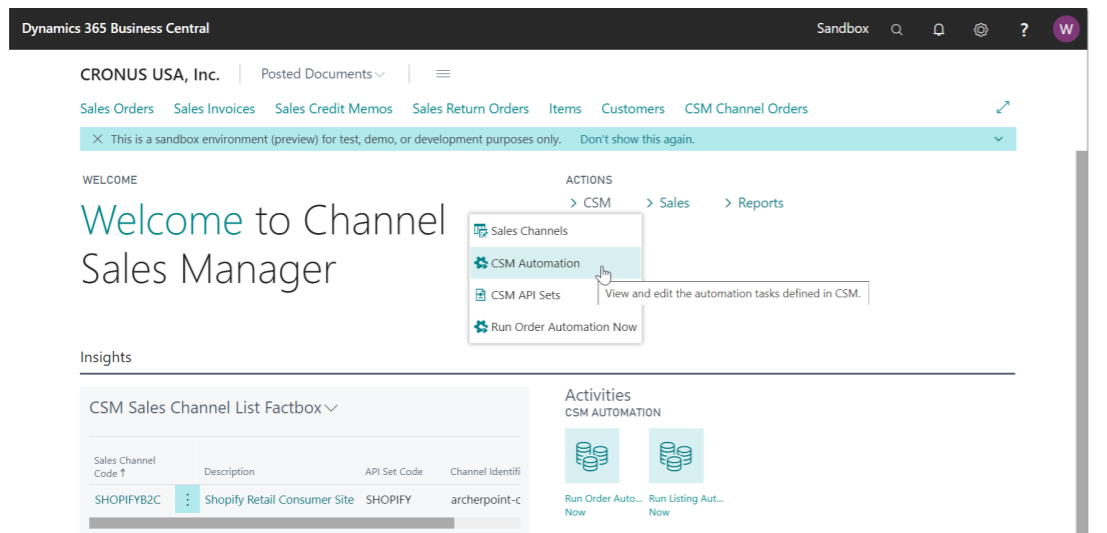The width and height of the screenshot is (1107, 533).
Task: Click the API Set Code column header
Action: [x=394, y=472]
